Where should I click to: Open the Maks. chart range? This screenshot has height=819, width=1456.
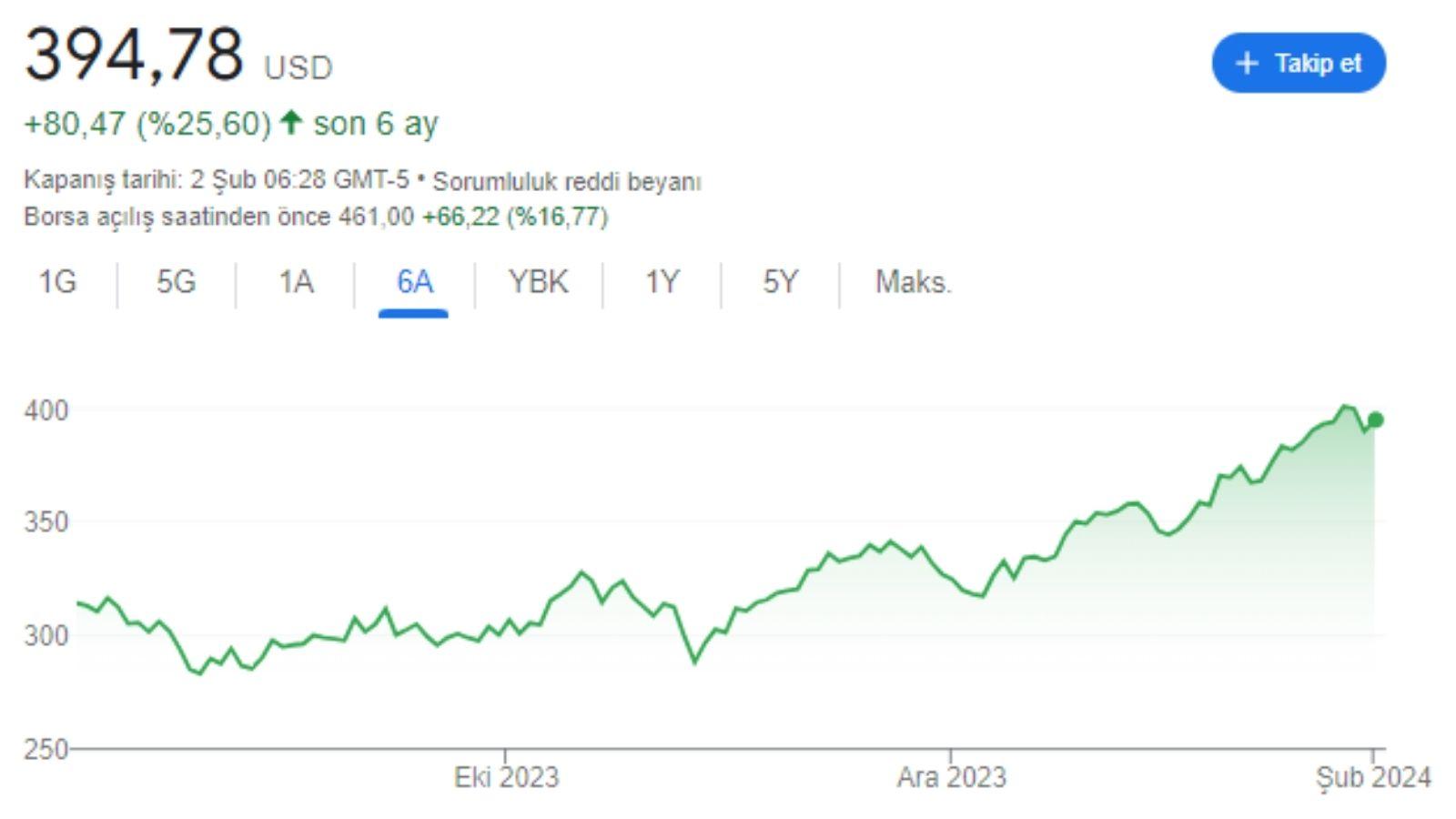[912, 282]
